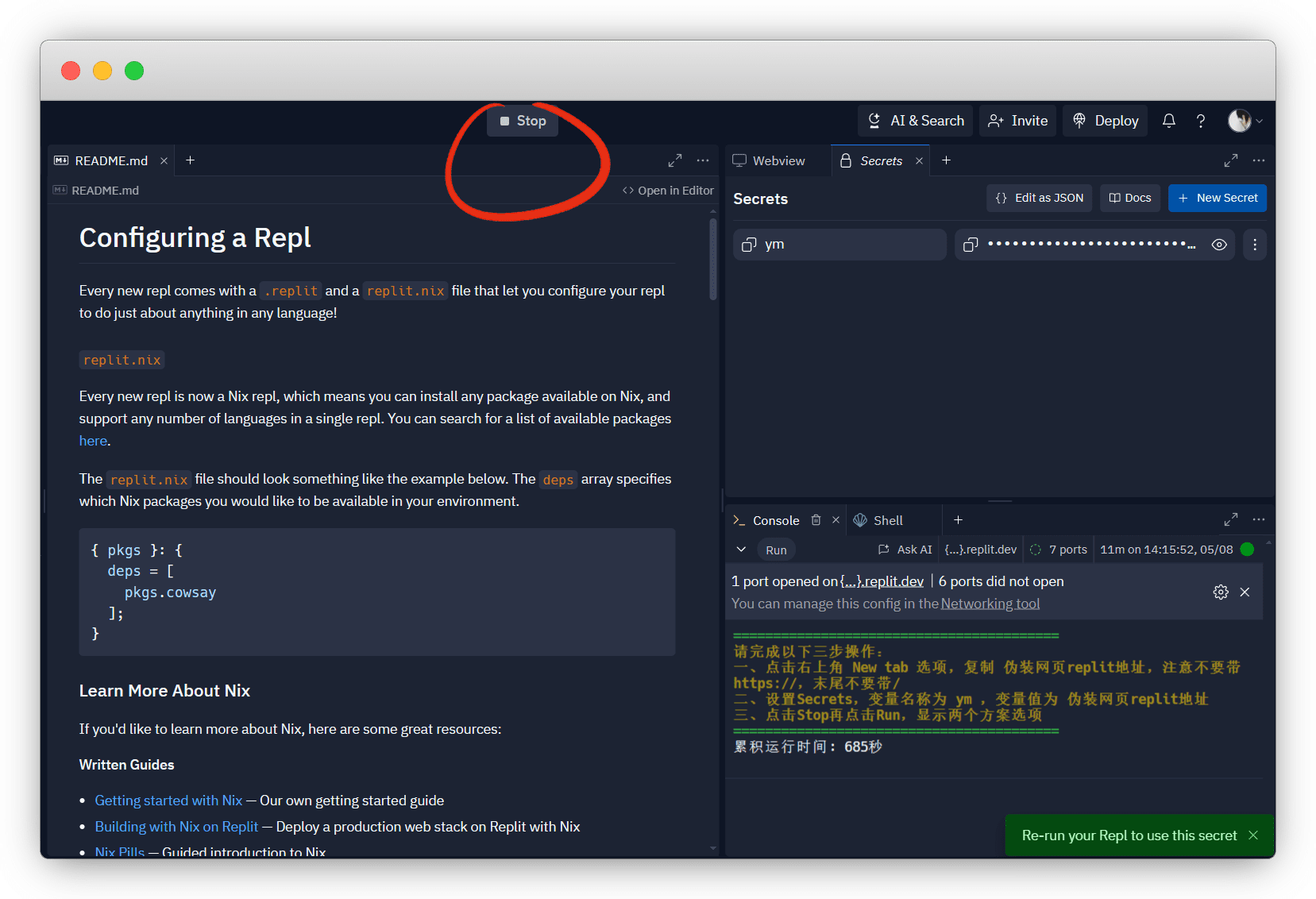The height and width of the screenshot is (899, 1316).
Task: Close the Console tab
Action: click(836, 520)
